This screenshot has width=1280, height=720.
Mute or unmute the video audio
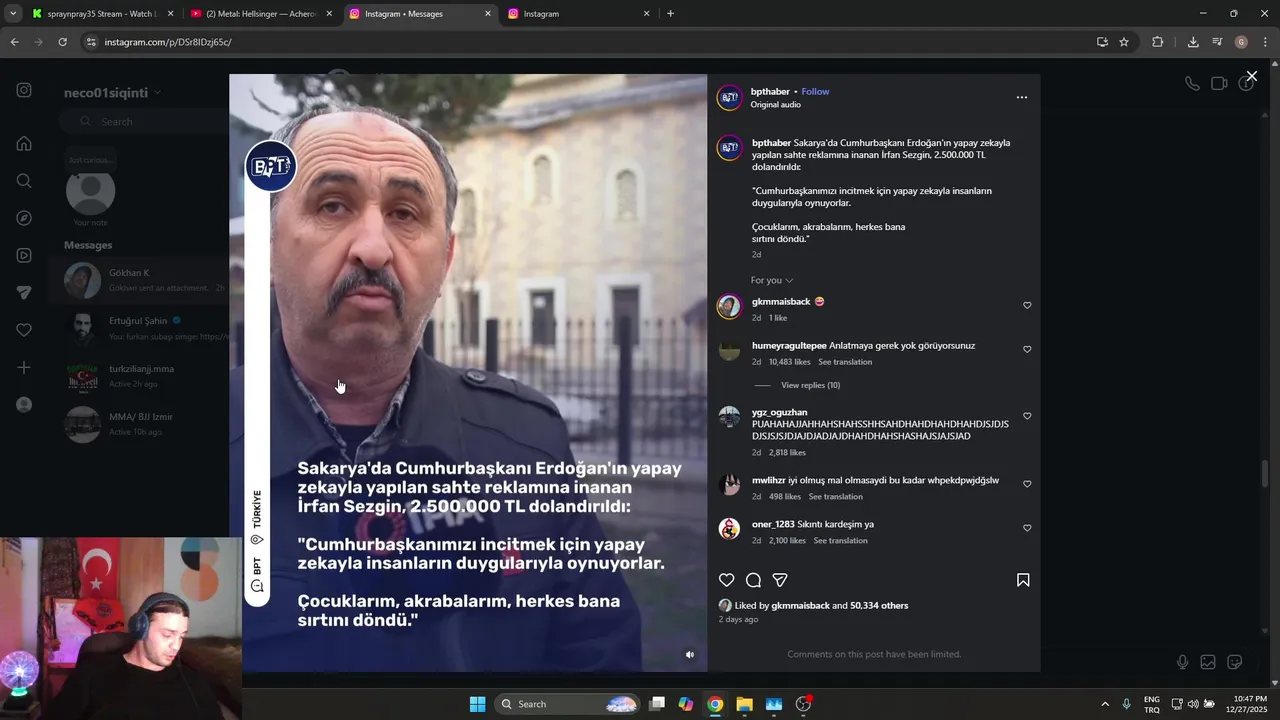pyautogui.click(x=689, y=655)
